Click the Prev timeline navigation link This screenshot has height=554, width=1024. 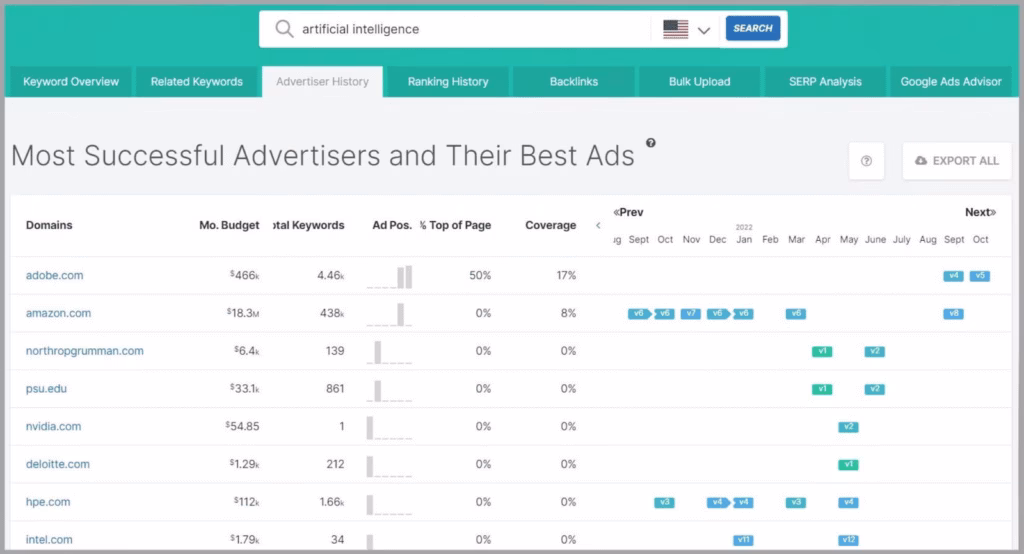click(628, 212)
